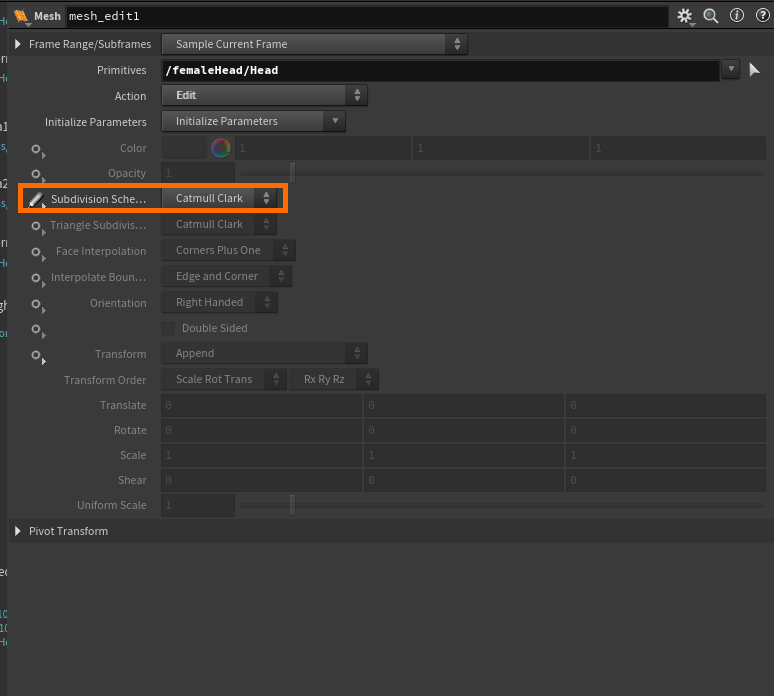Expand the Frame Range/Subframes section
Image resolution: width=774 pixels, height=696 pixels.
coord(18,44)
